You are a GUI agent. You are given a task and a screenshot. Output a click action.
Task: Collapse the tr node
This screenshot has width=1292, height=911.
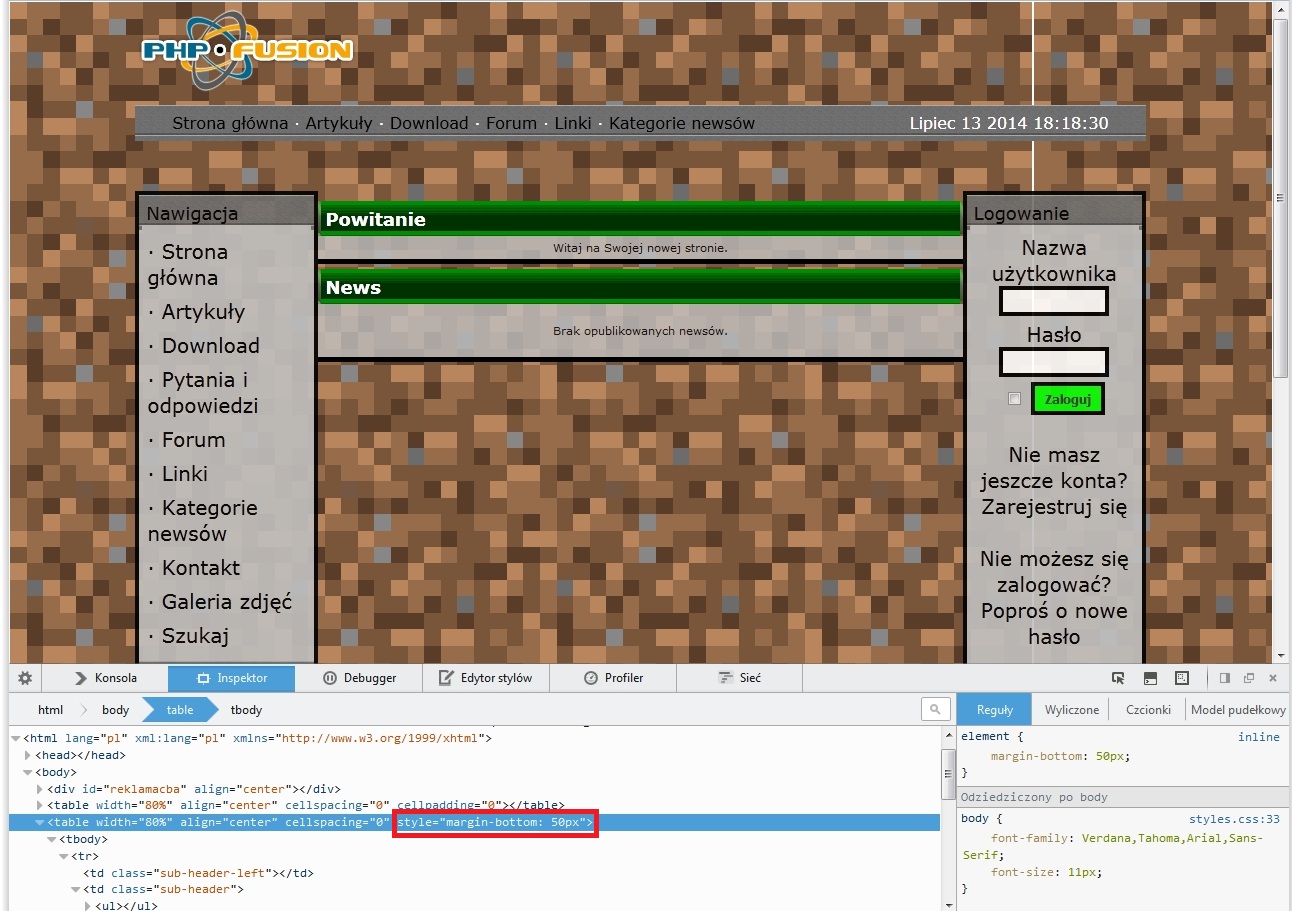(x=63, y=857)
